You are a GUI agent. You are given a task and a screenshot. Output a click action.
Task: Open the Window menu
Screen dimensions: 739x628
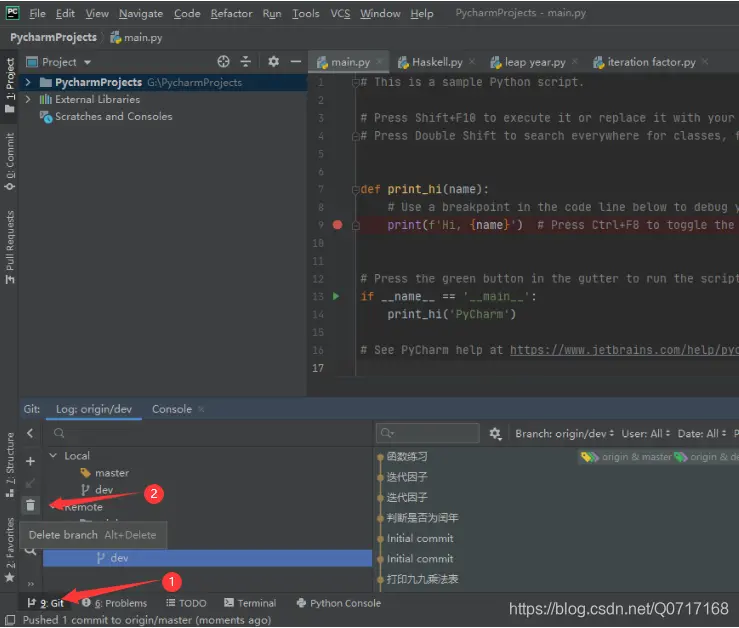click(x=380, y=14)
